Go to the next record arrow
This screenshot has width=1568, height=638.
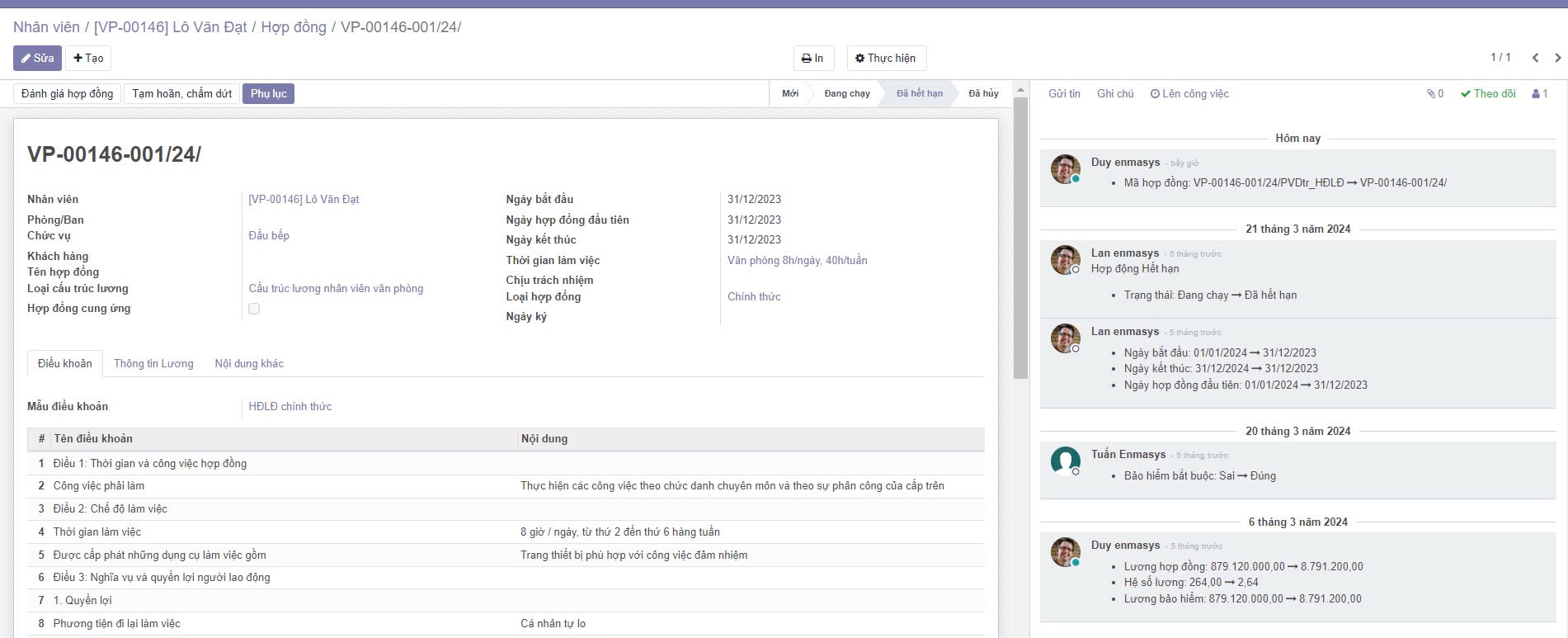point(1557,58)
